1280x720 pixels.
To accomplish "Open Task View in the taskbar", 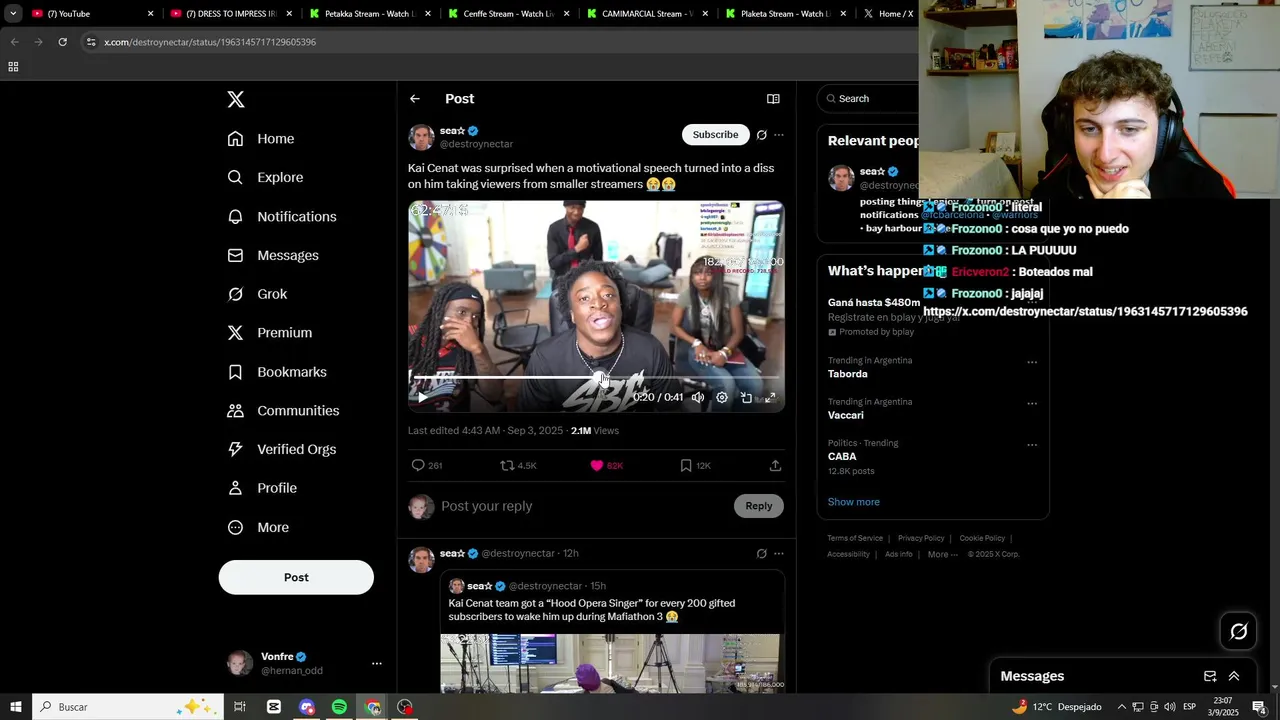I will click(240, 707).
